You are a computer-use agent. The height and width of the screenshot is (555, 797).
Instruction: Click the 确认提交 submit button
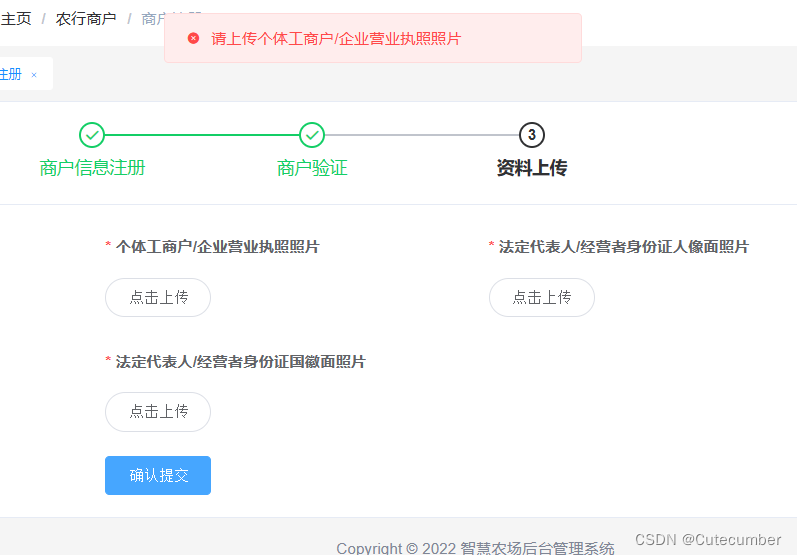click(158, 475)
